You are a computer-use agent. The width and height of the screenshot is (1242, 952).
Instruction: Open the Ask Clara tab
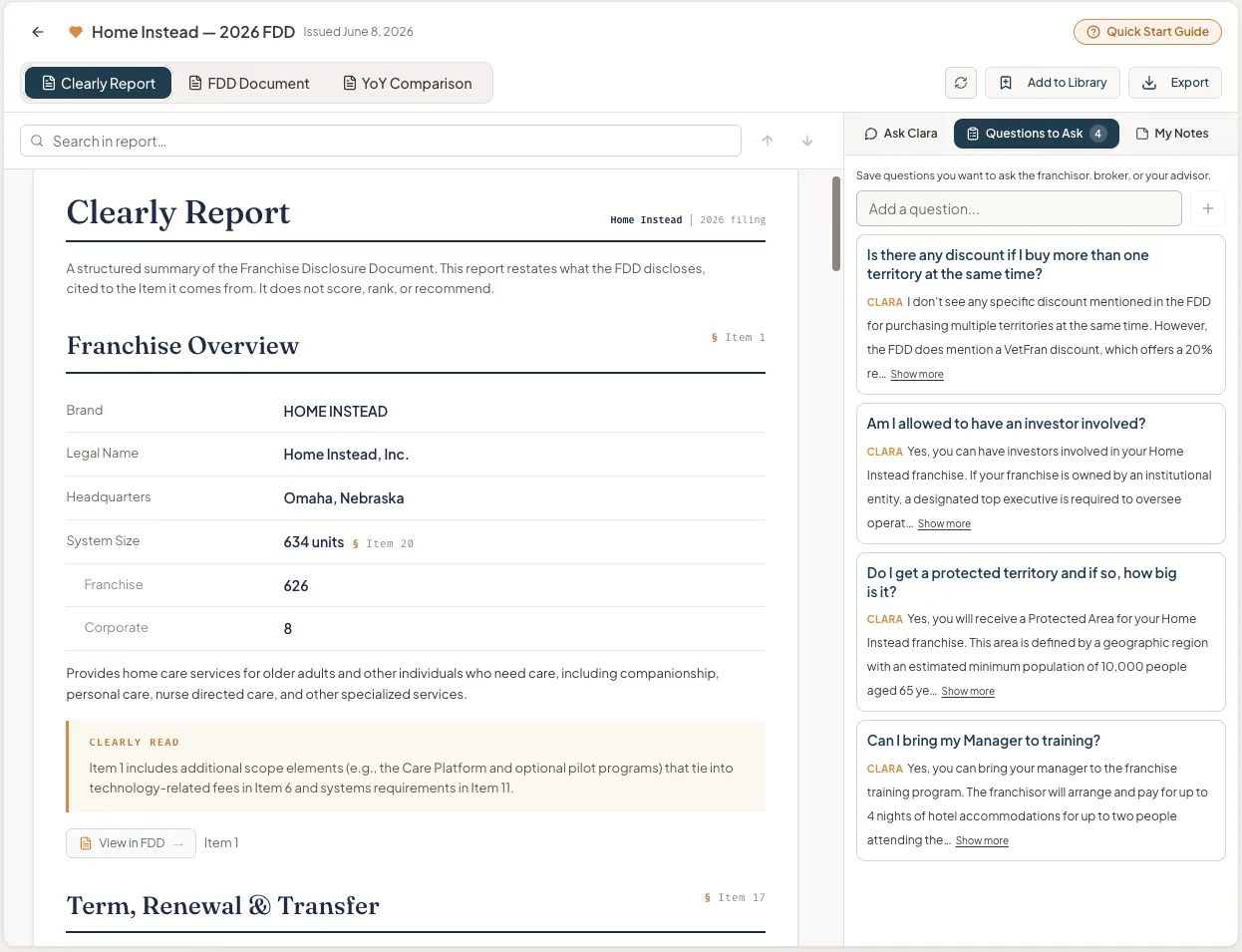(x=901, y=134)
